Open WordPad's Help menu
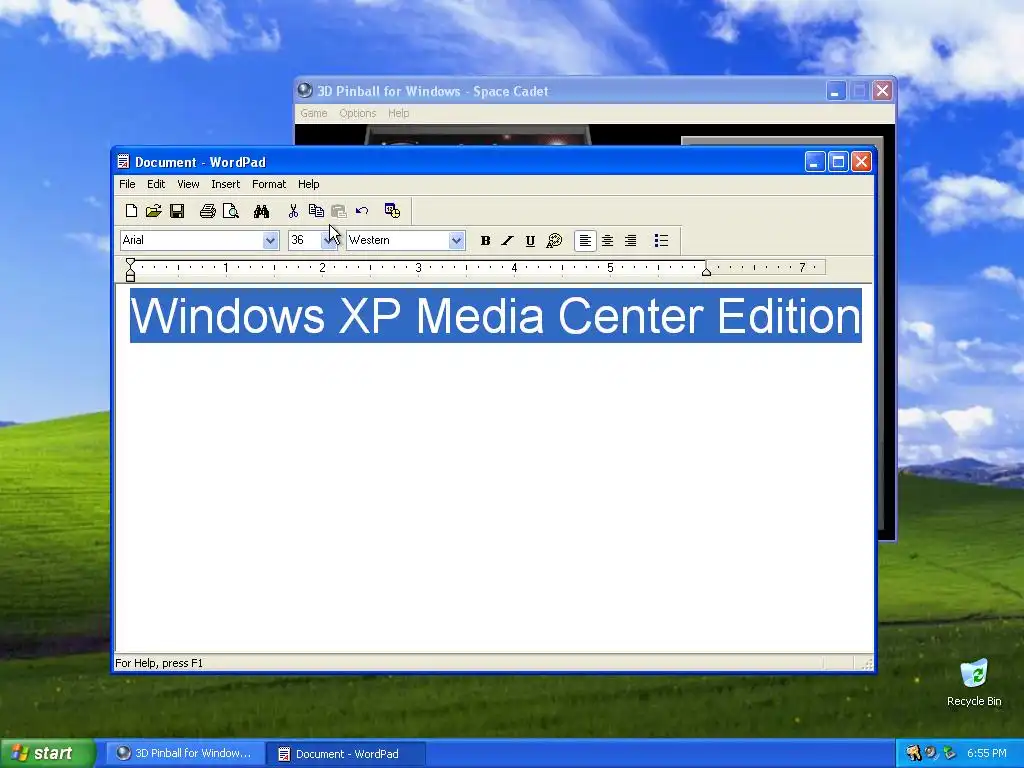The width and height of the screenshot is (1024, 768). pyautogui.click(x=309, y=184)
